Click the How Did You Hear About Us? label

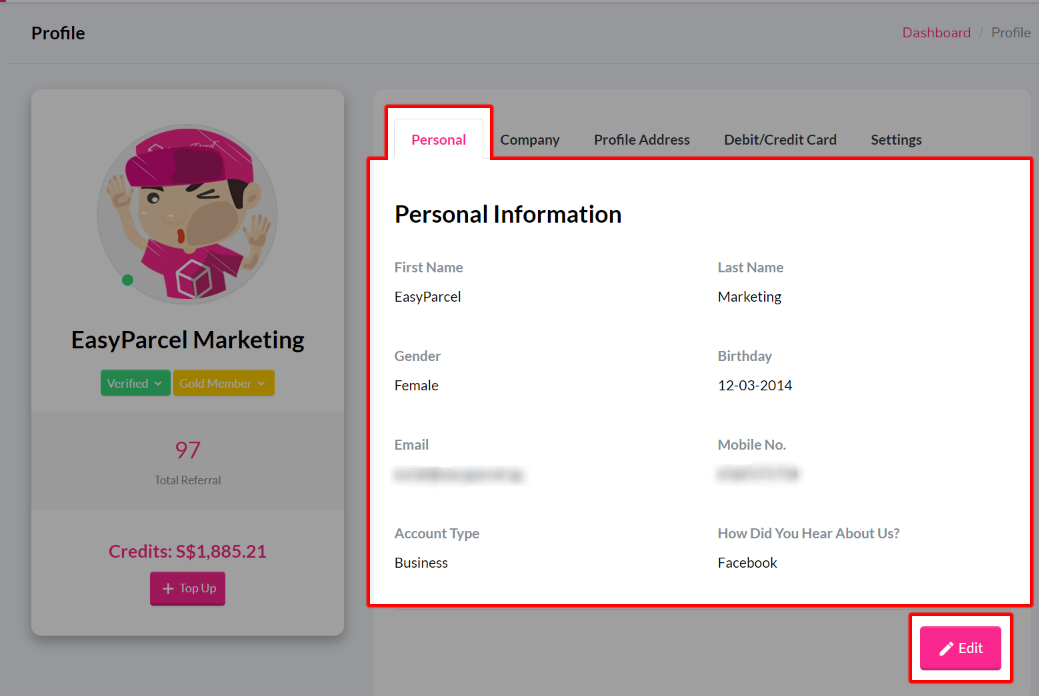[x=808, y=533]
